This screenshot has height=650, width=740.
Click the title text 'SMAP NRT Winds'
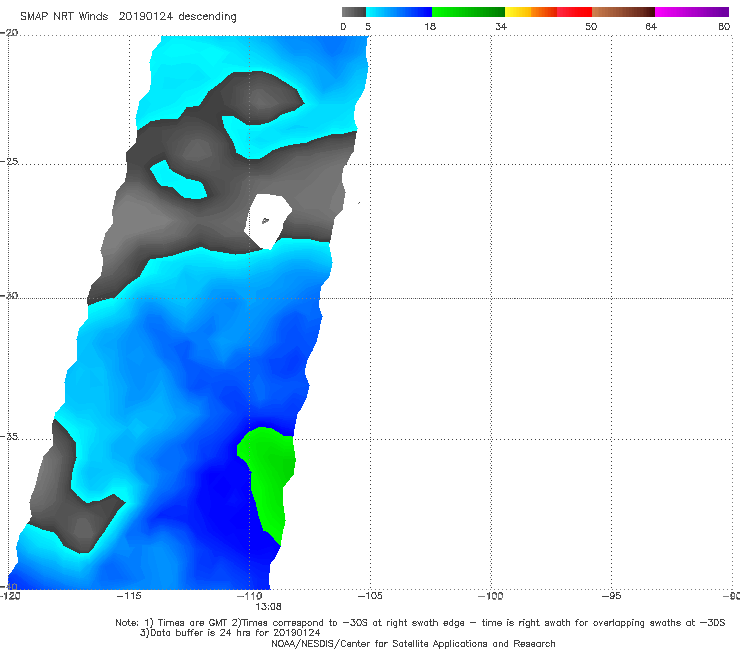64,16
